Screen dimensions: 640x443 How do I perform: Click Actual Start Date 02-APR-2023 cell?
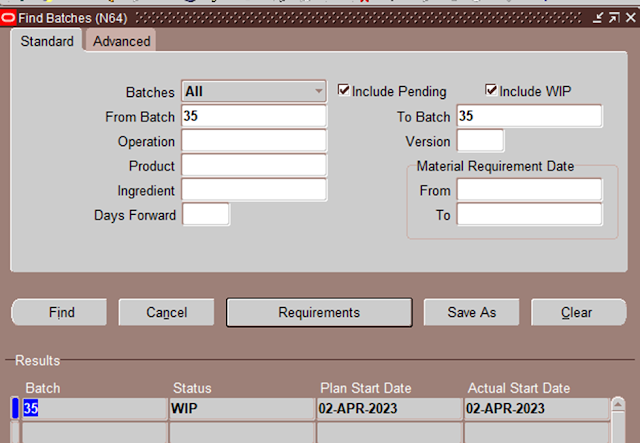[x=537, y=408]
